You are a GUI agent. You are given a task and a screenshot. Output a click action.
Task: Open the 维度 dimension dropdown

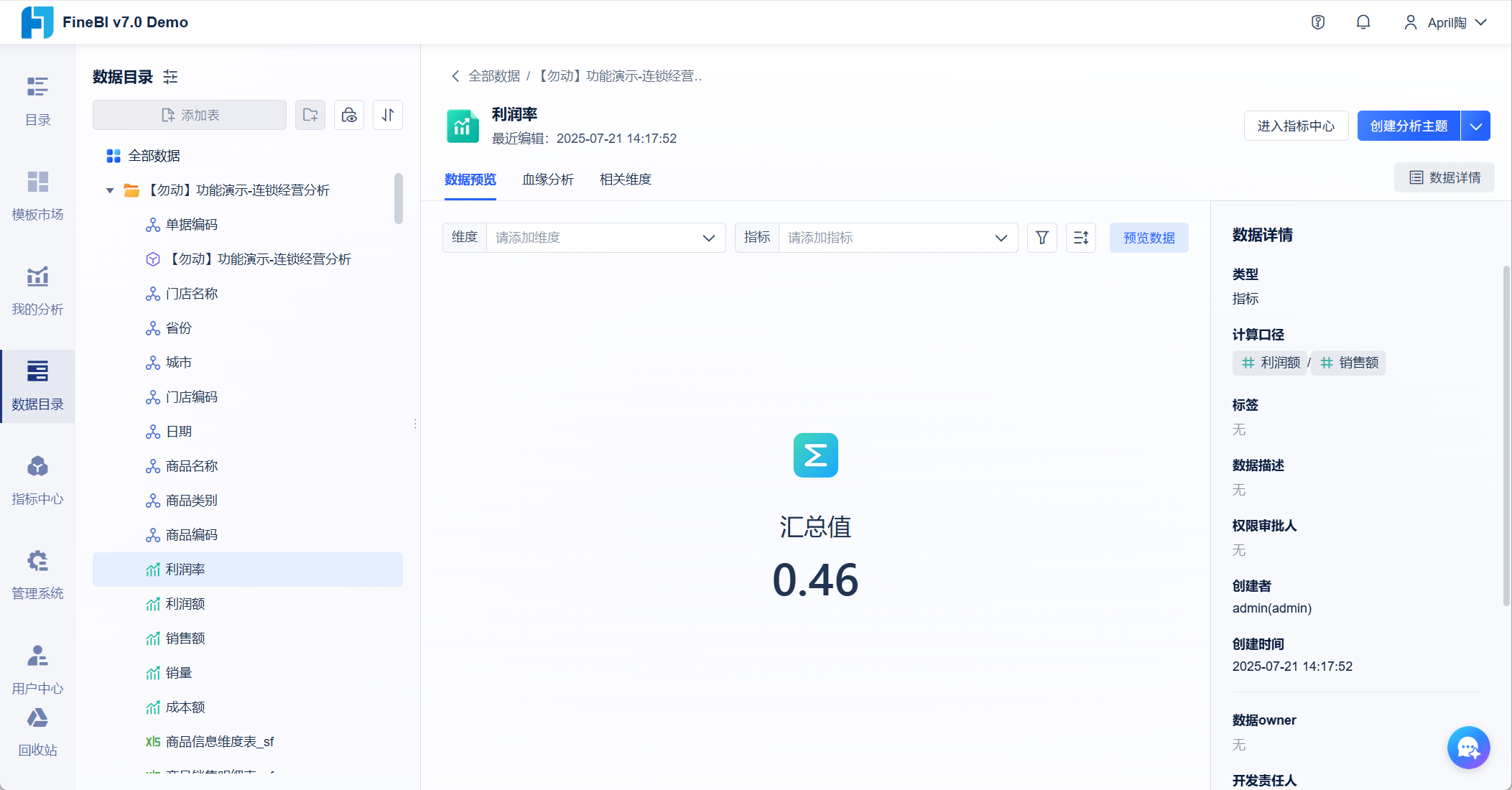pyautogui.click(x=605, y=238)
